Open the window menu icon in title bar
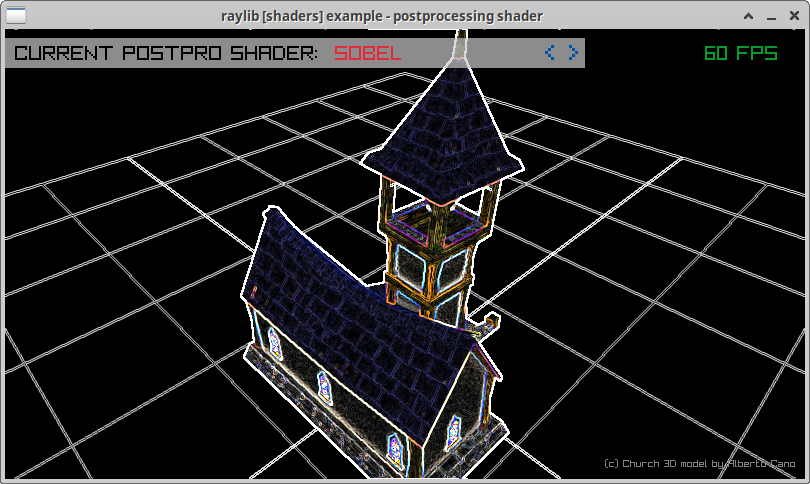Screen dimensions: 810x484 (x=17, y=15)
